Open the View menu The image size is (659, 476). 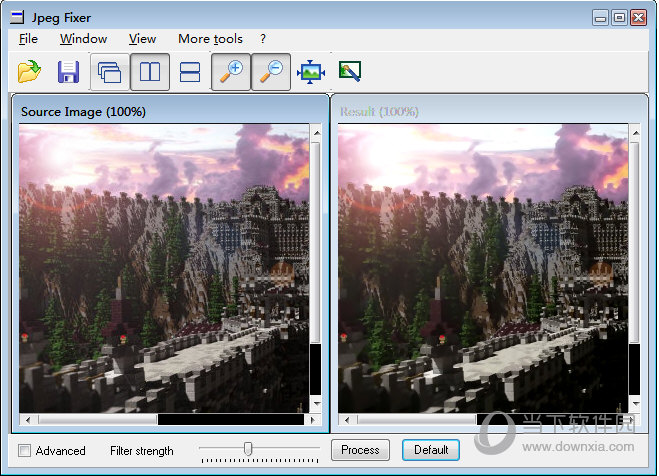click(142, 39)
